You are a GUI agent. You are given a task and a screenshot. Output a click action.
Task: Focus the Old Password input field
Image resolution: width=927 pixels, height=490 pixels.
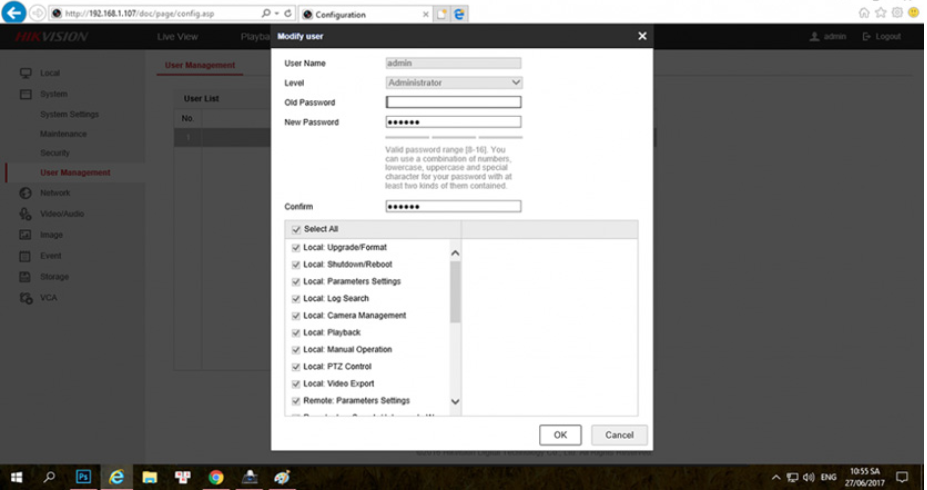pyautogui.click(x=453, y=102)
